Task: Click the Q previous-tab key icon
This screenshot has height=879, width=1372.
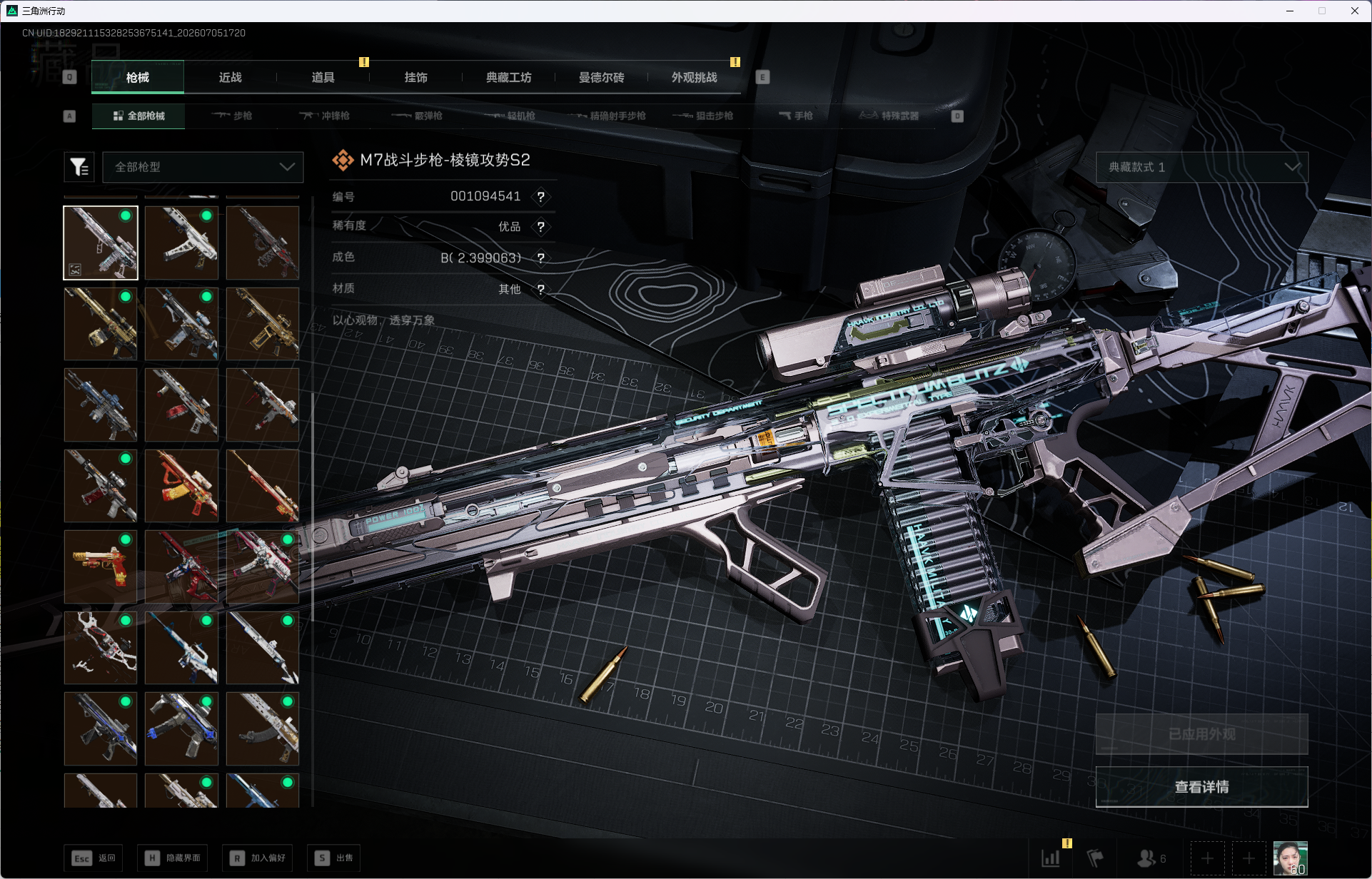Action: [x=69, y=77]
